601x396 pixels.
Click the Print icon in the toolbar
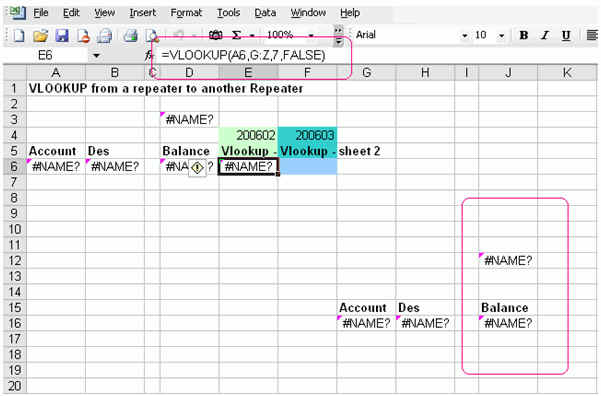130,36
